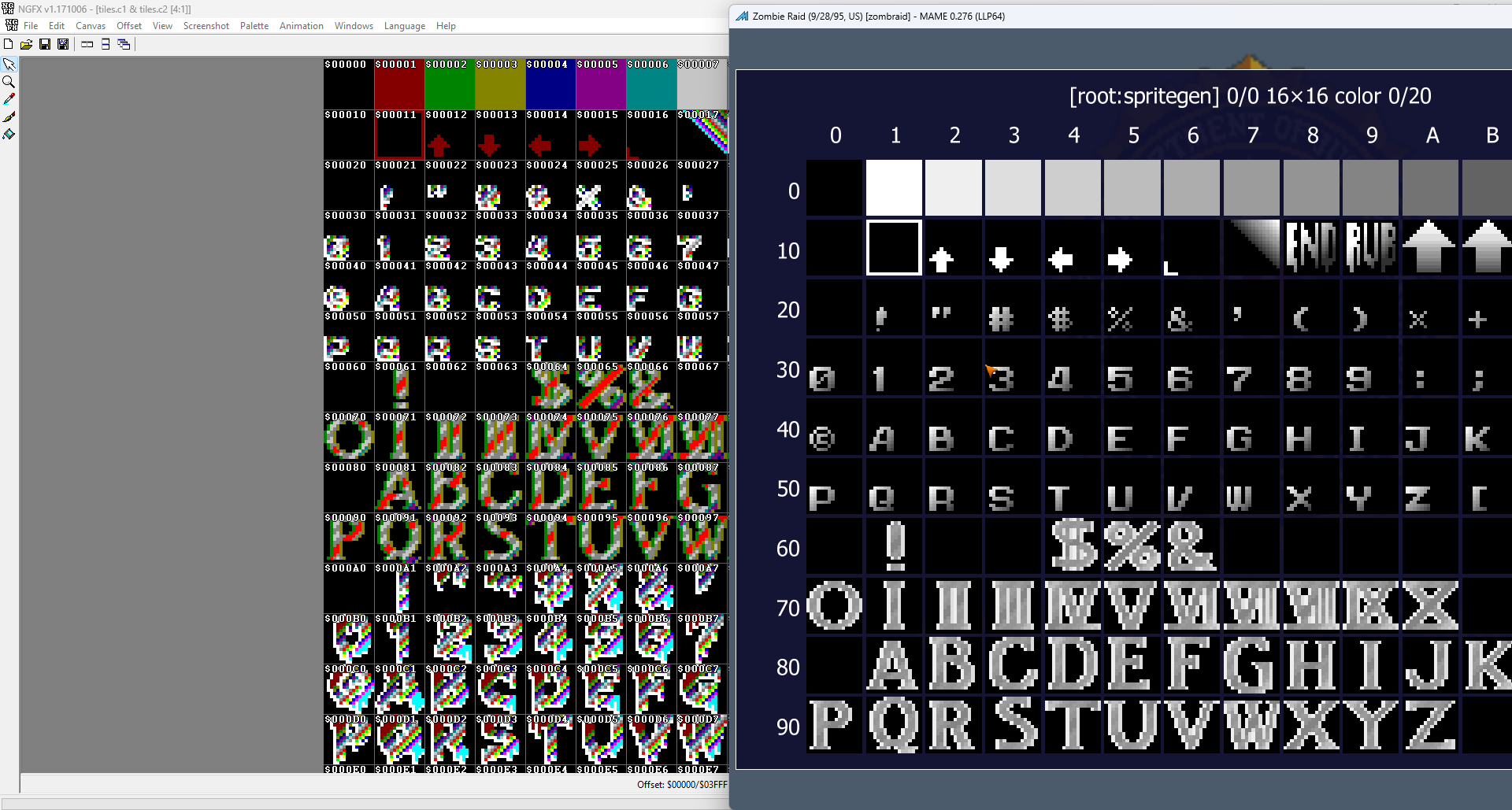Open the Edit menu
This screenshot has width=1512, height=810.
pos(57,26)
